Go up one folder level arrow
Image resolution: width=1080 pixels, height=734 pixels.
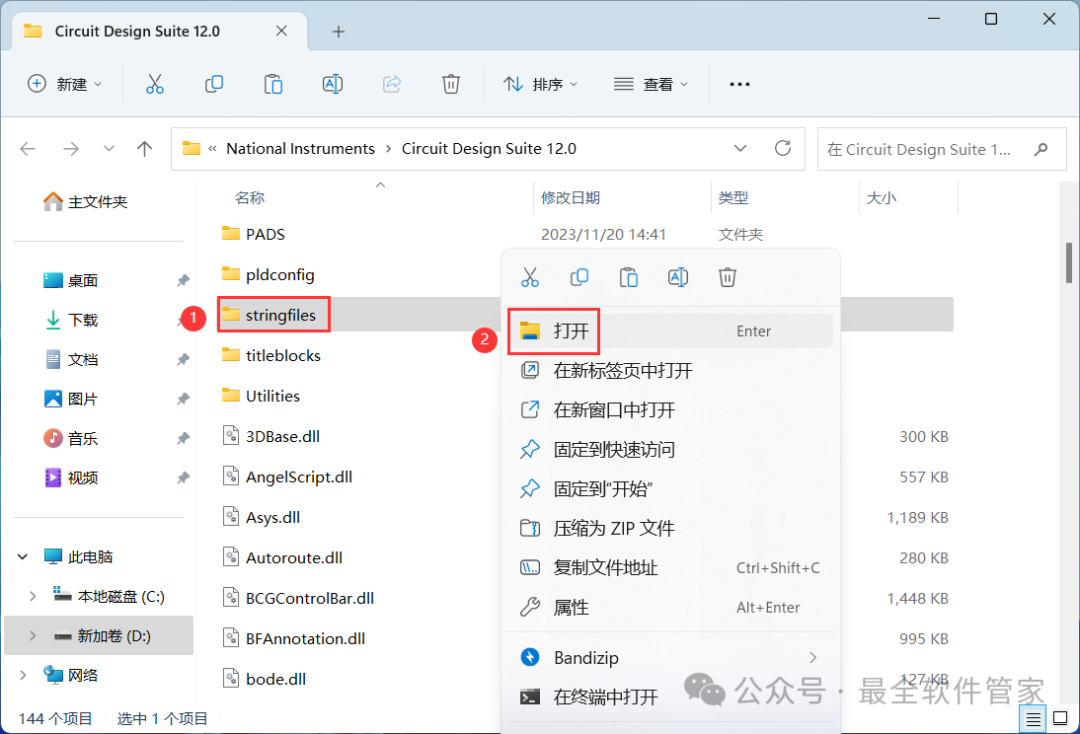[x=145, y=149]
